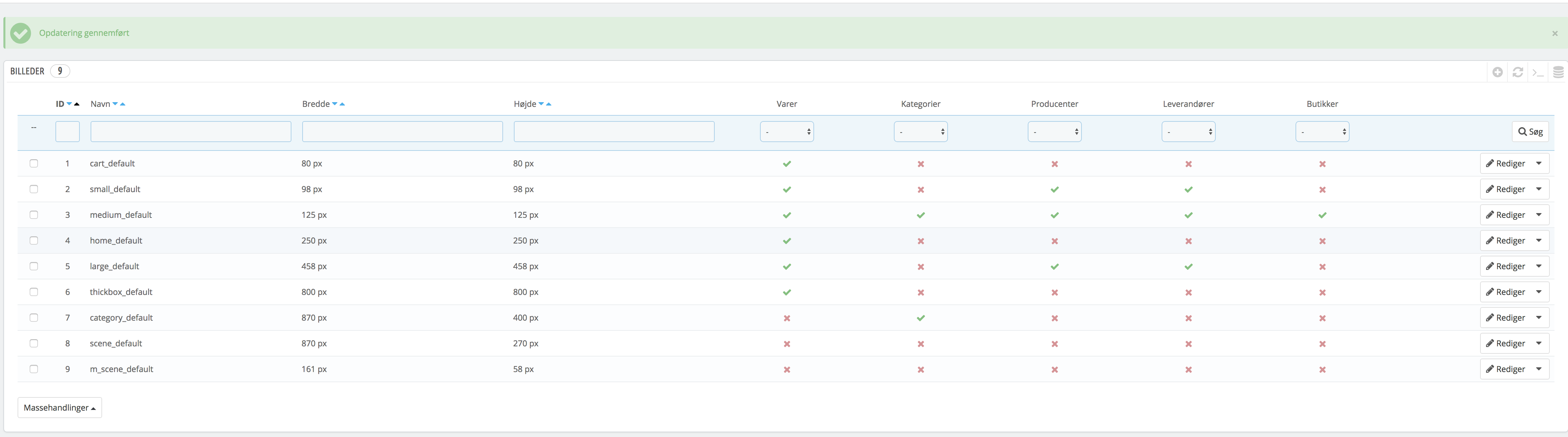Viewport: 1568px width, 437px height.
Task: Show SQL query terminal icon
Action: coord(1538,72)
